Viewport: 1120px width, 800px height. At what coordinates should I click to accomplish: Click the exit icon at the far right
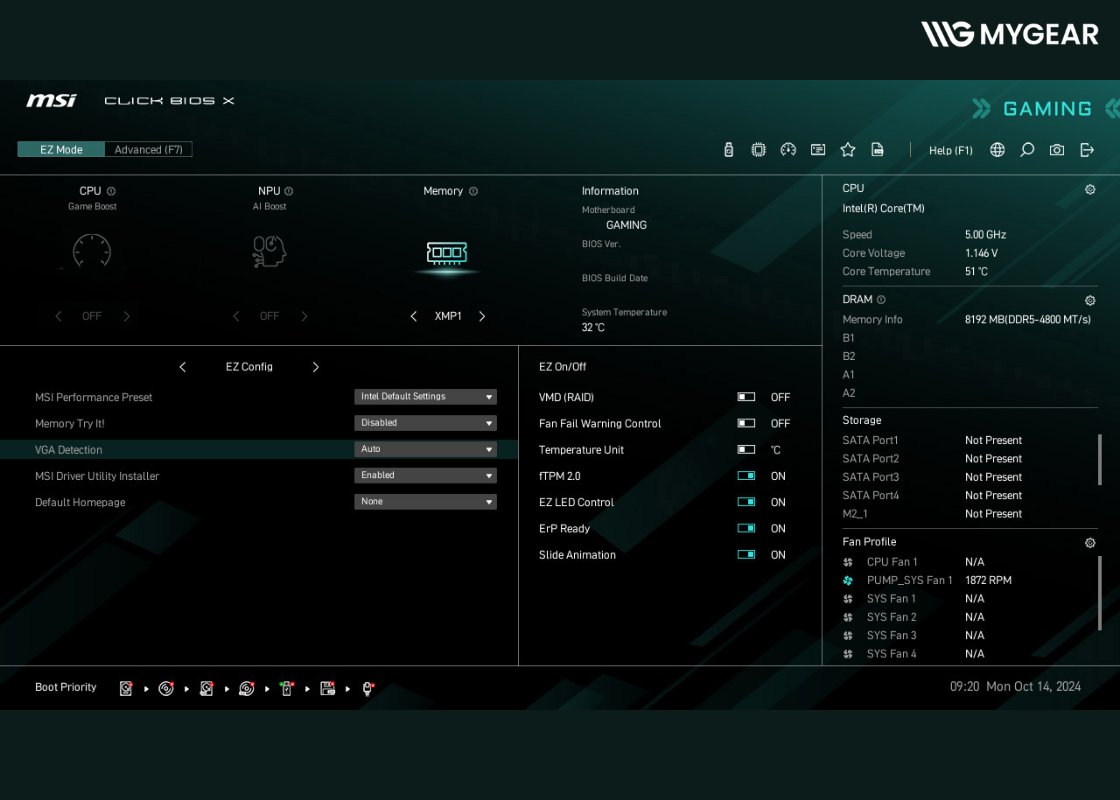[x=1087, y=150]
